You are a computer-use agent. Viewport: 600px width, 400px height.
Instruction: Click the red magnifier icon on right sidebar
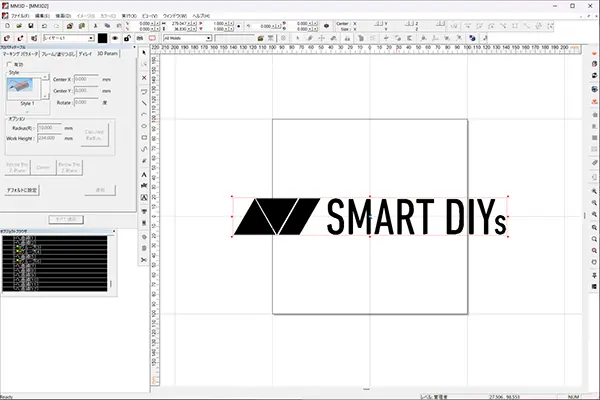click(x=594, y=250)
